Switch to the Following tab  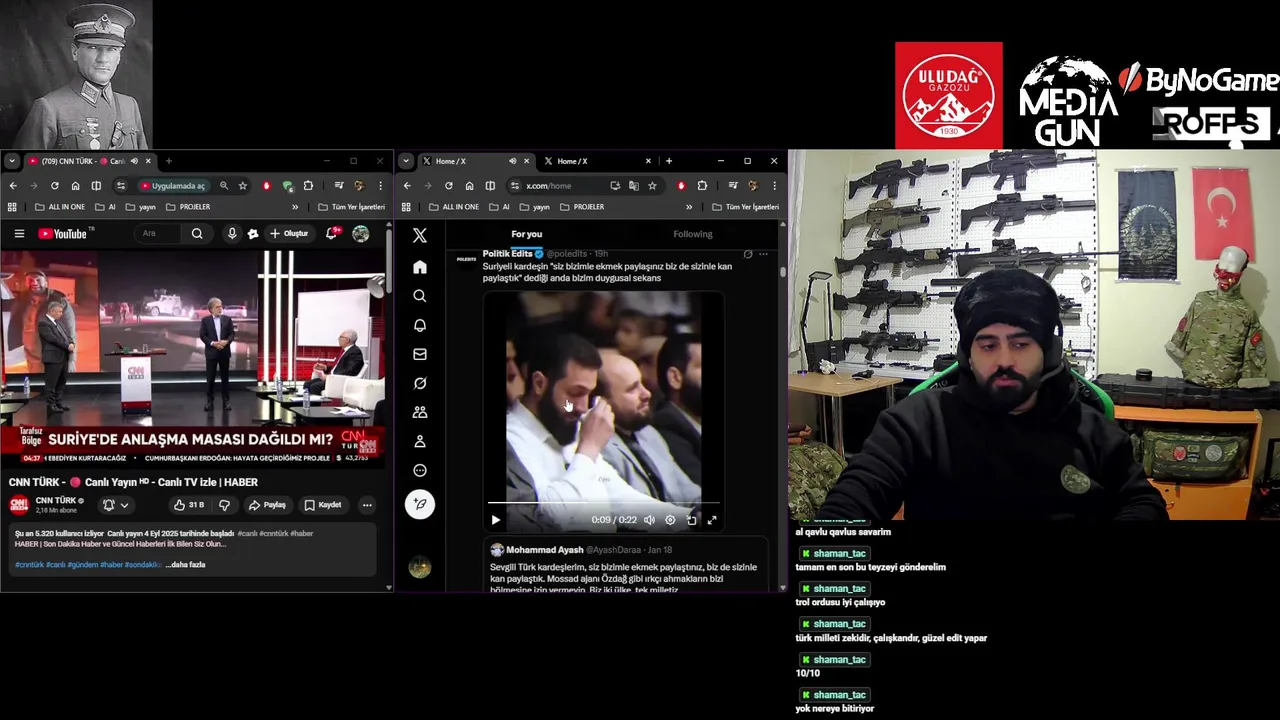tap(692, 234)
